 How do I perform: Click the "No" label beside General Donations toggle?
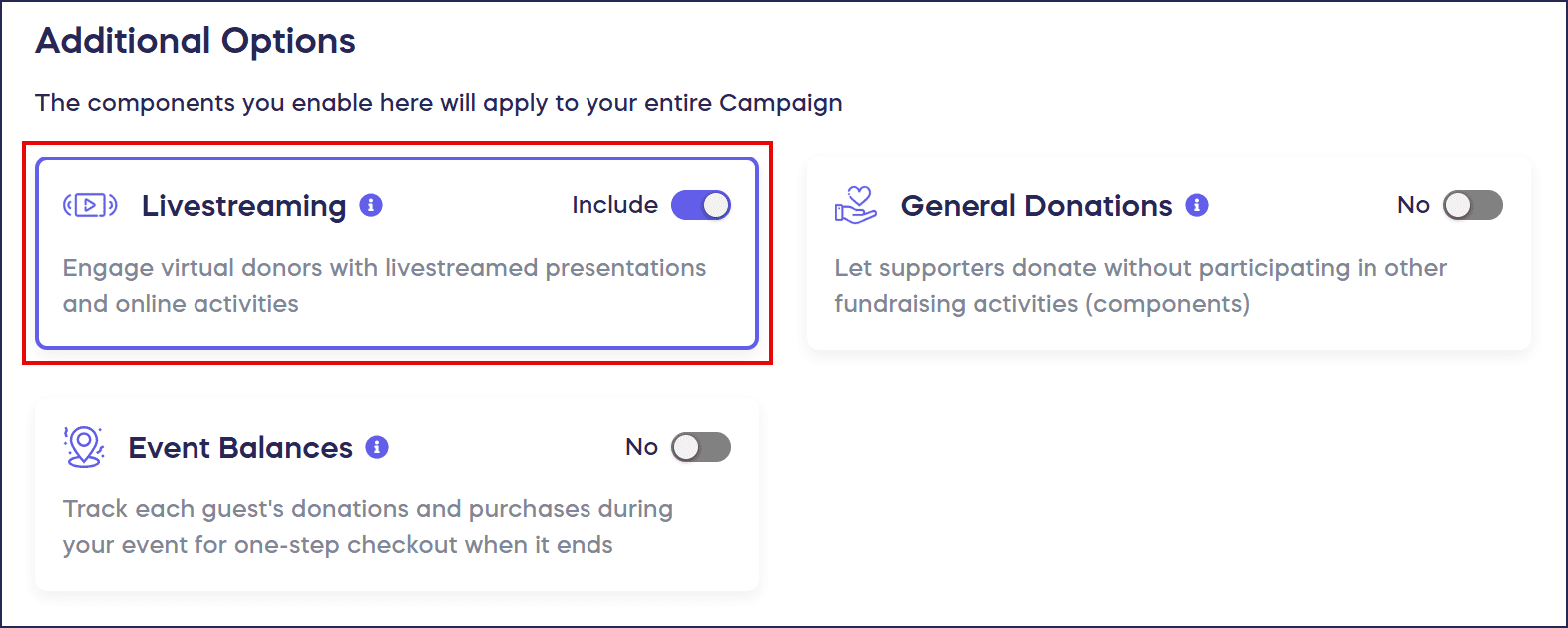(1413, 205)
